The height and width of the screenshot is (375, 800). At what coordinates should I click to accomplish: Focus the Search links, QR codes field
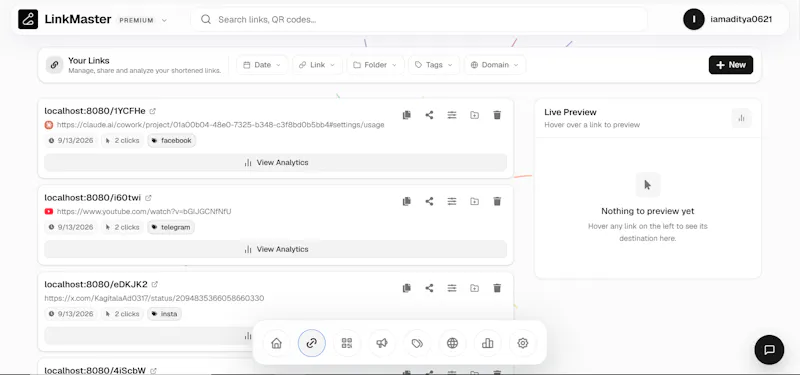pos(419,19)
